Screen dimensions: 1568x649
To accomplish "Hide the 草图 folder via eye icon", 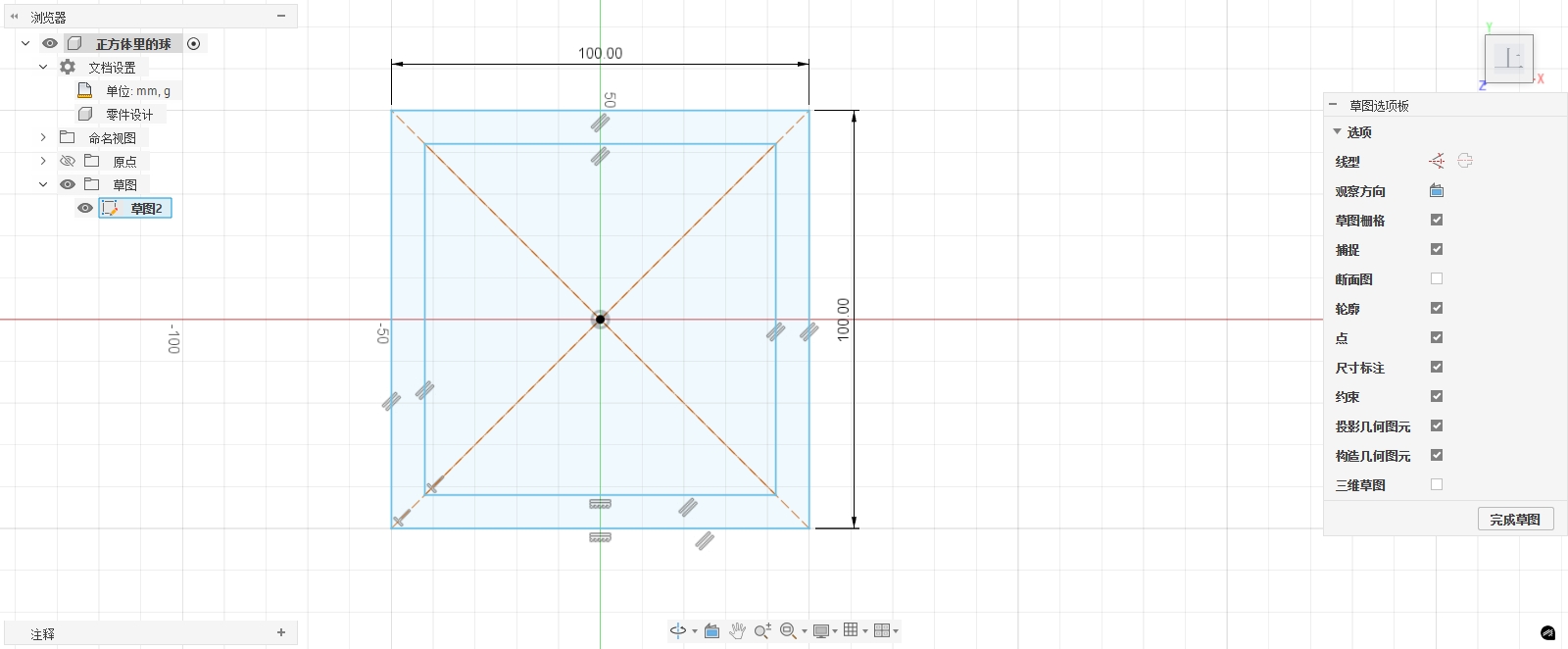I will (x=68, y=184).
